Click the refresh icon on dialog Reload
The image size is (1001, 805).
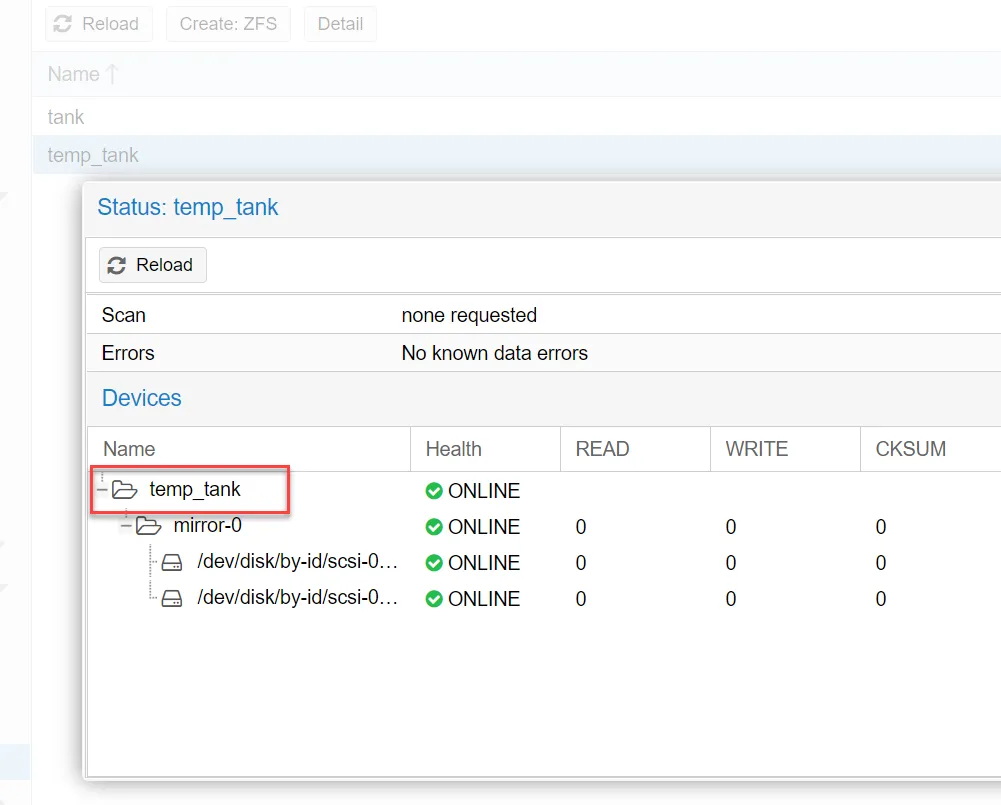click(x=117, y=265)
